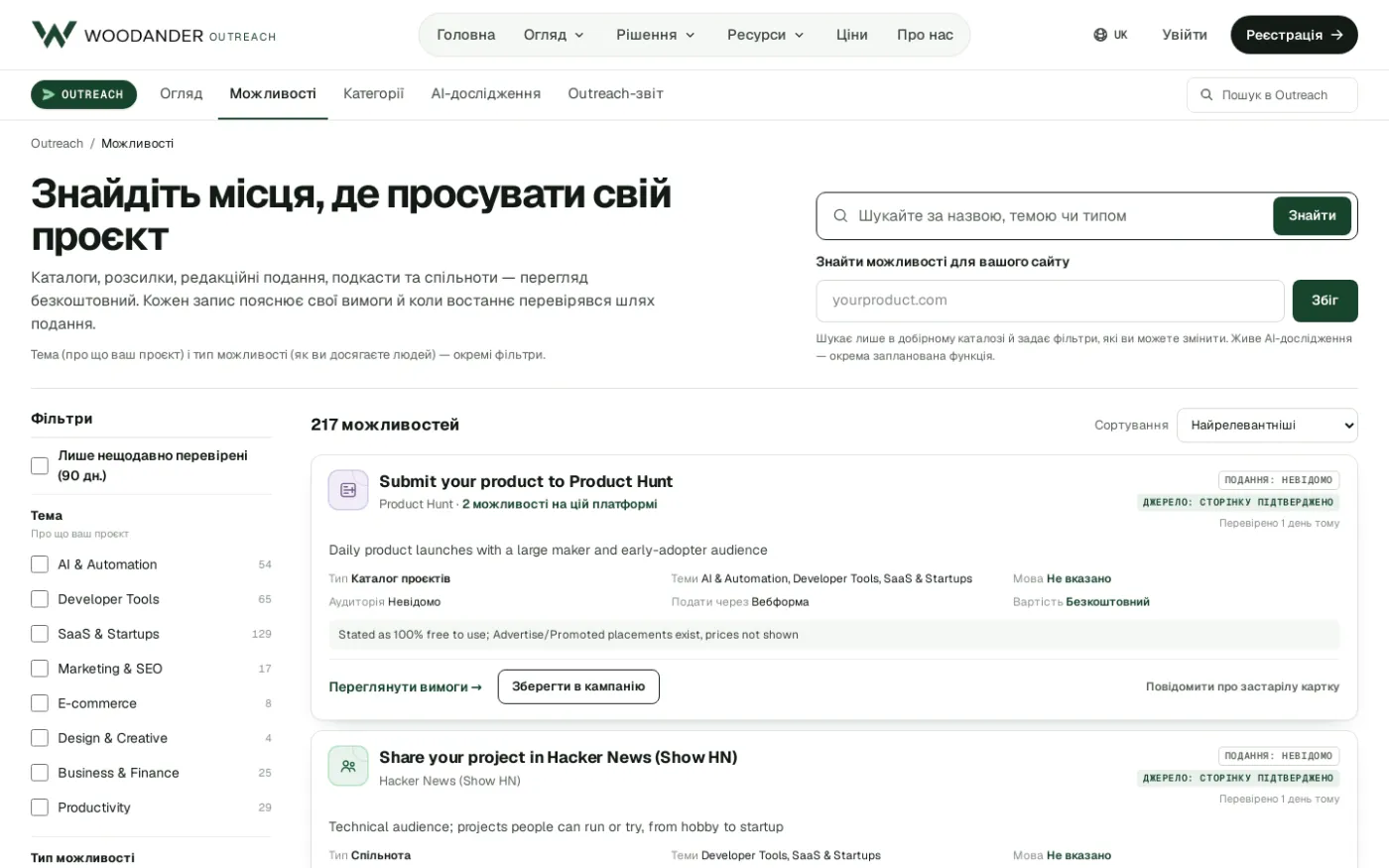
Task: Go to the Ціни page
Action: click(852, 35)
